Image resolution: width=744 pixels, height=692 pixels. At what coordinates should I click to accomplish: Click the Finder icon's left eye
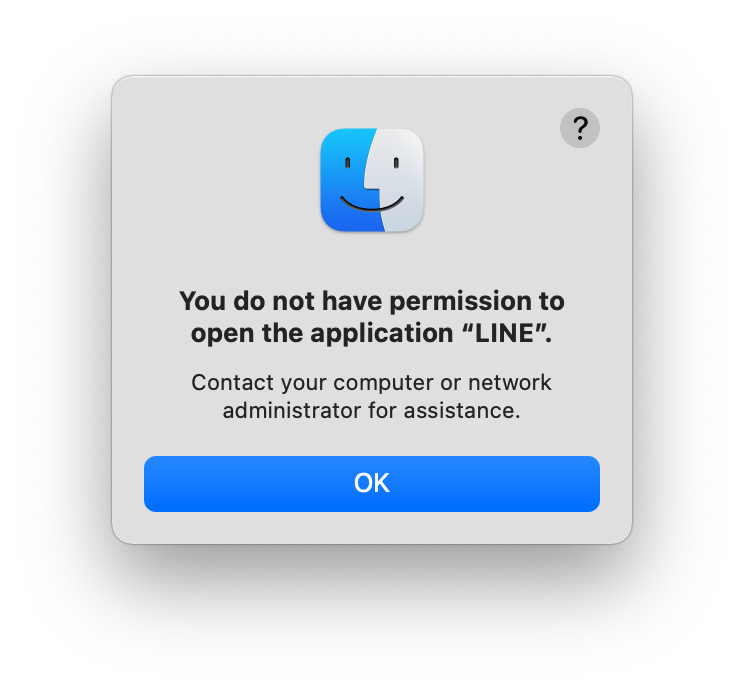(347, 163)
